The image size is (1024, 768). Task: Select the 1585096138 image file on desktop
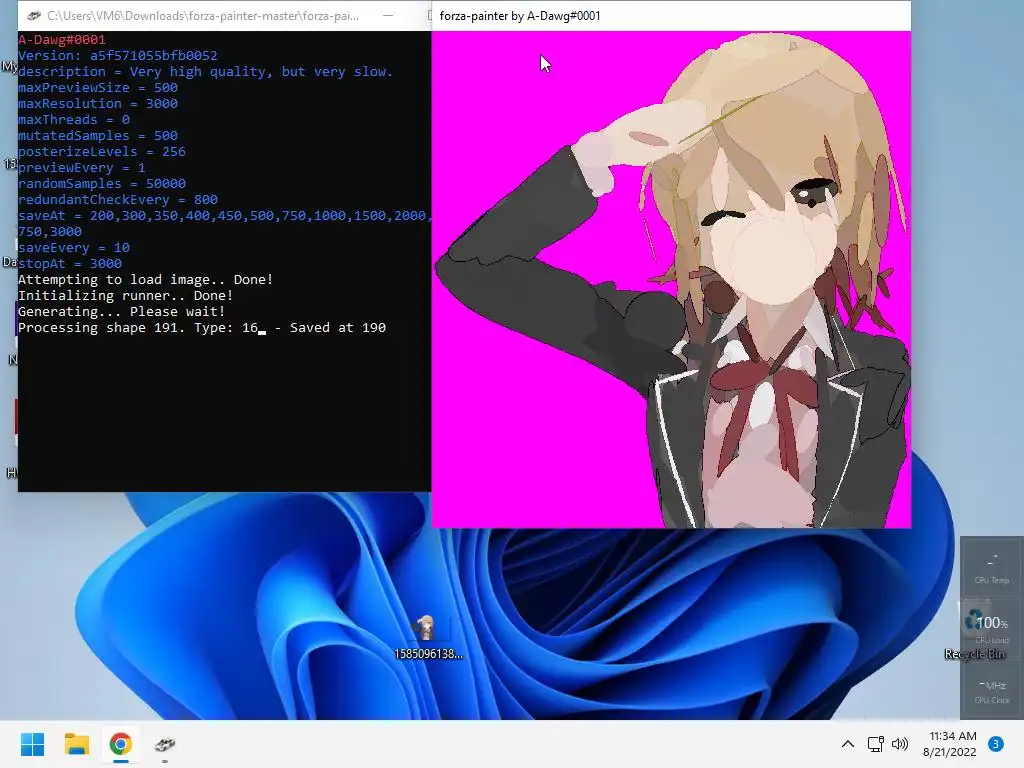coord(428,637)
